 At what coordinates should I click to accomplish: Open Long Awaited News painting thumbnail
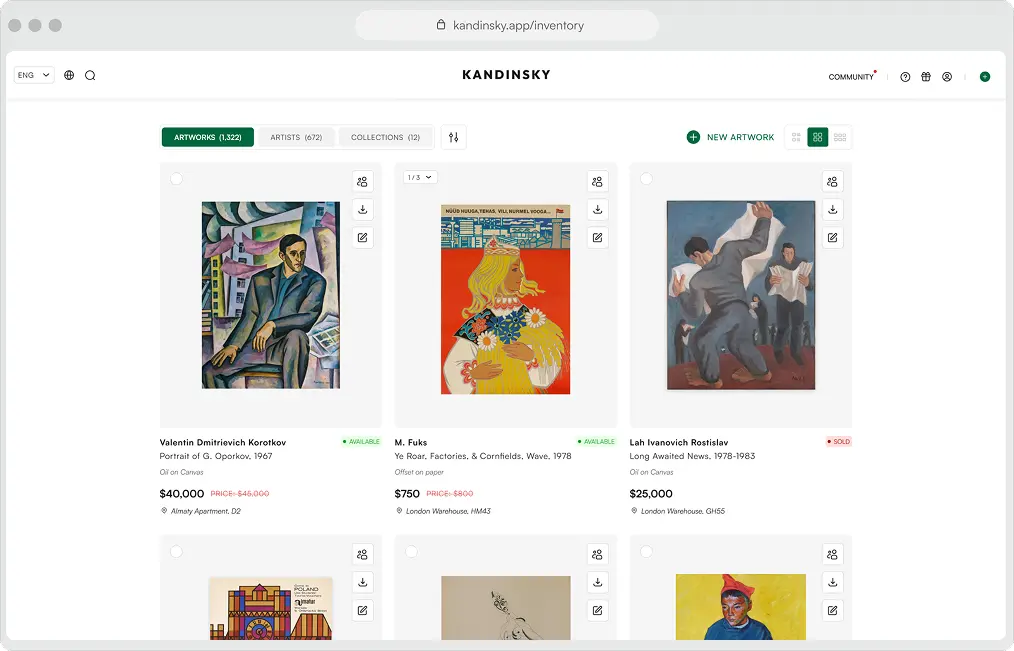(741, 295)
